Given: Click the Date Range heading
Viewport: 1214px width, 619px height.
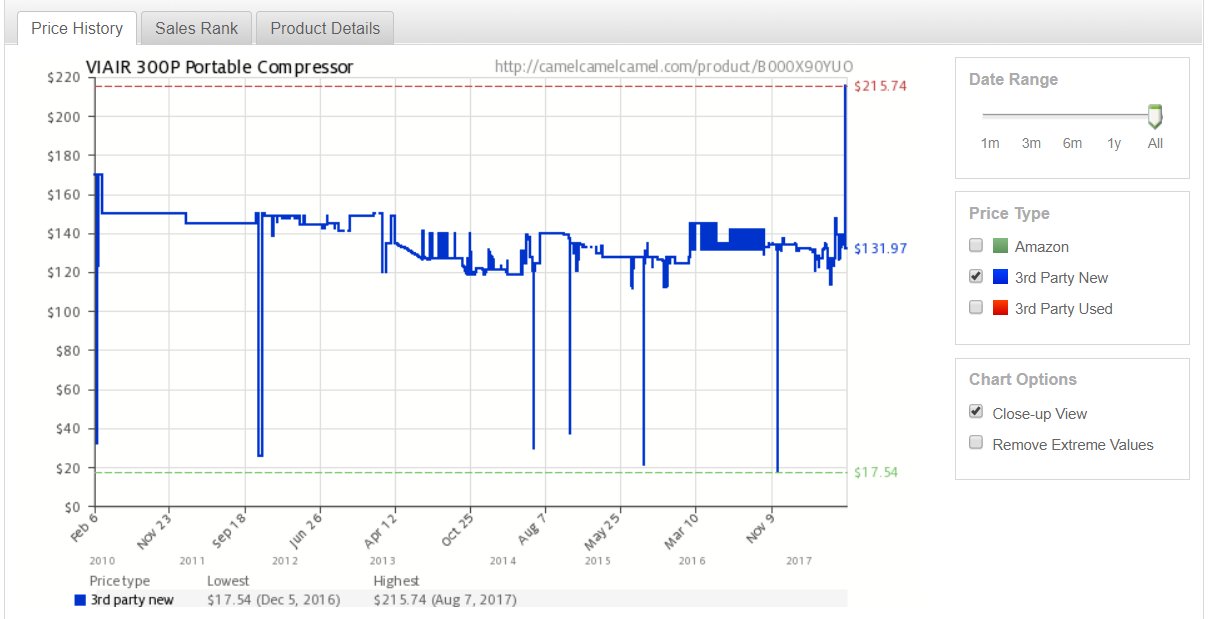Looking at the screenshot, I should coord(1013,79).
